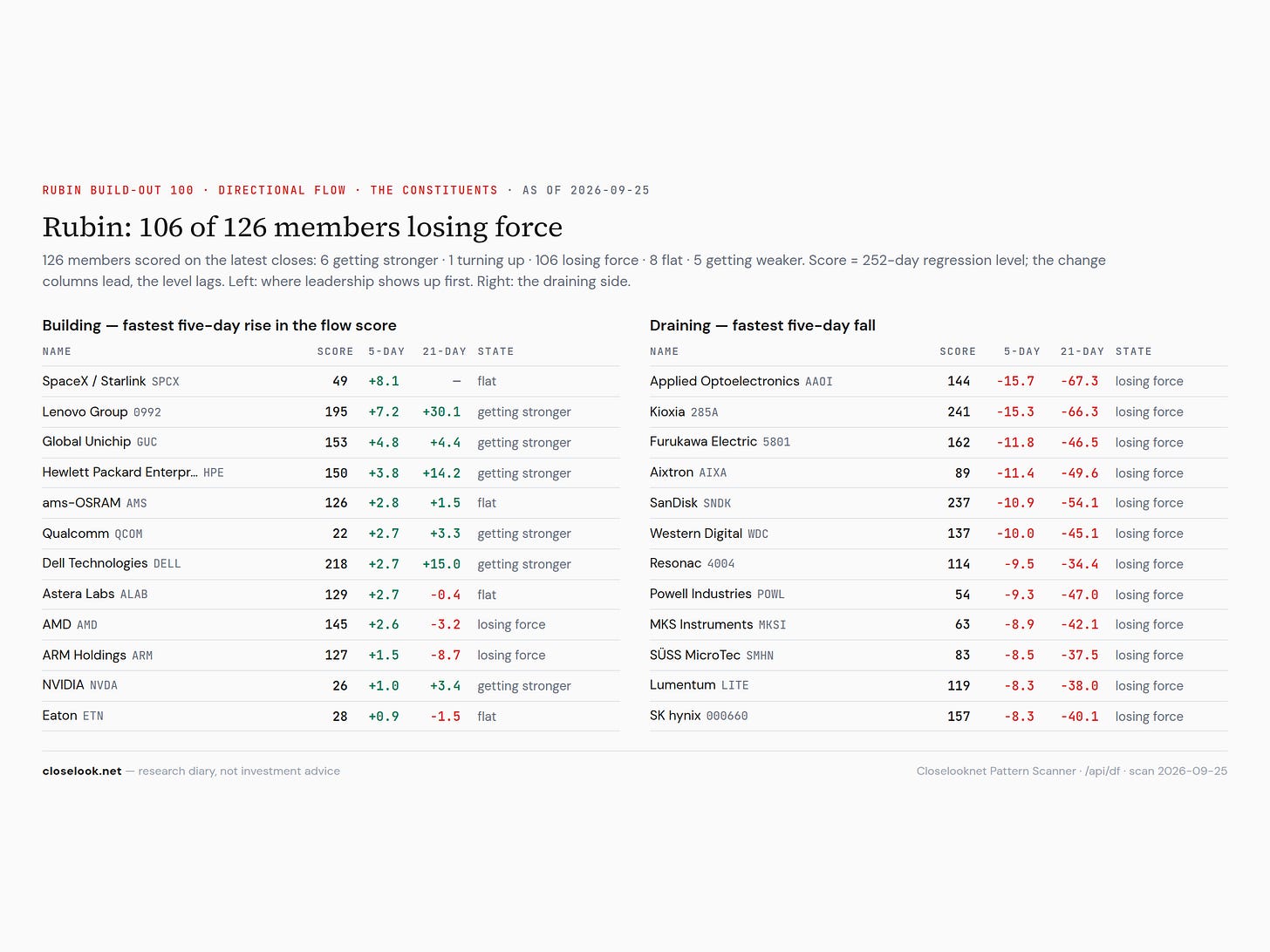Select the "MKS Instruments" company name
The image size is (1270, 952).
point(701,624)
